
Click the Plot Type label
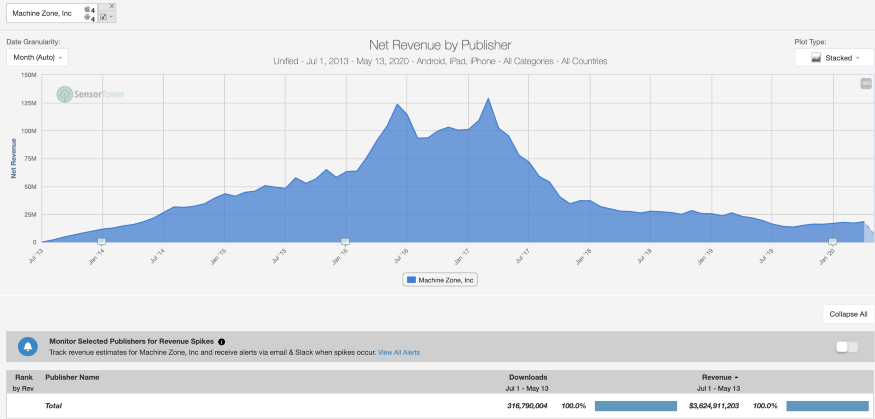810,41
